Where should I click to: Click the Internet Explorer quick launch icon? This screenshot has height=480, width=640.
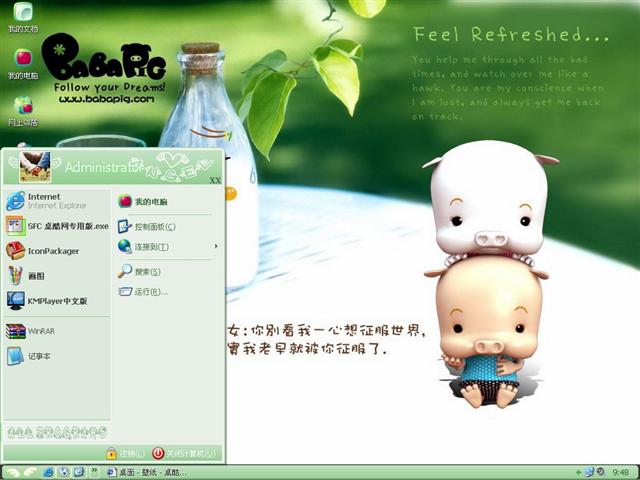click(x=48, y=472)
